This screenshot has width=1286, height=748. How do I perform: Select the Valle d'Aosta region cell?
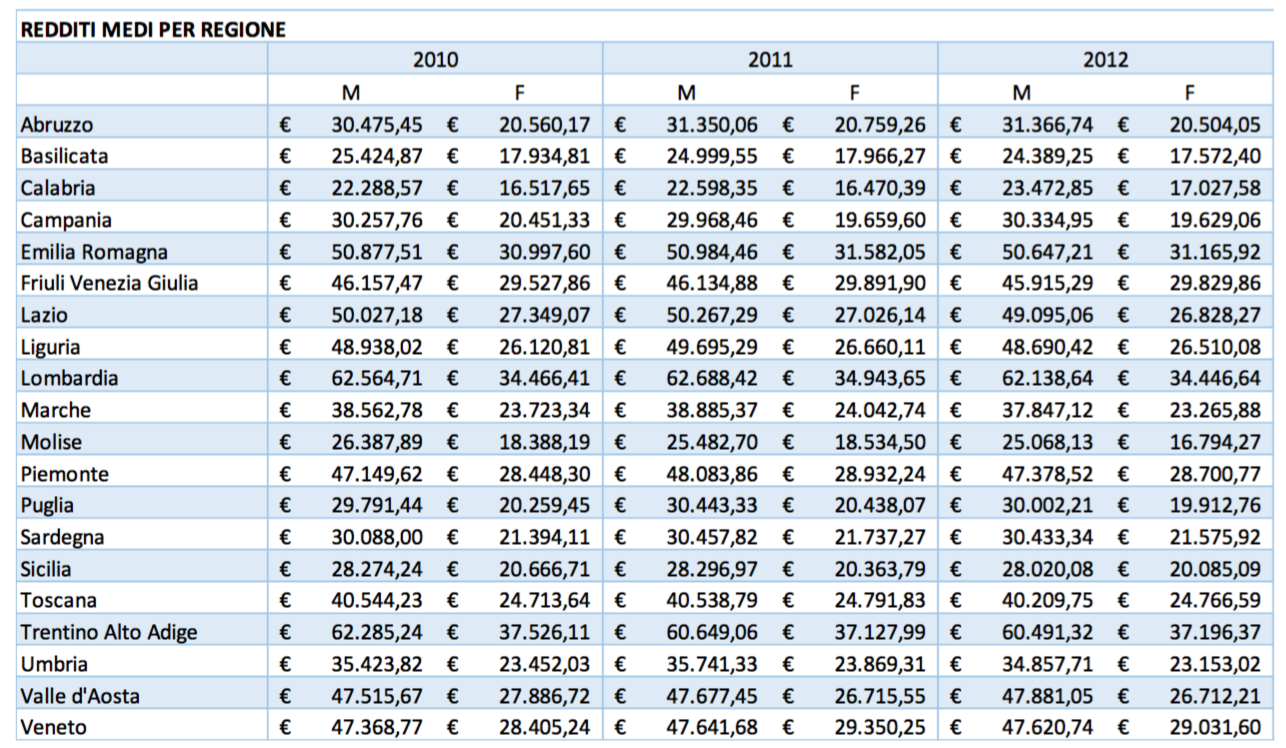(x=142, y=695)
